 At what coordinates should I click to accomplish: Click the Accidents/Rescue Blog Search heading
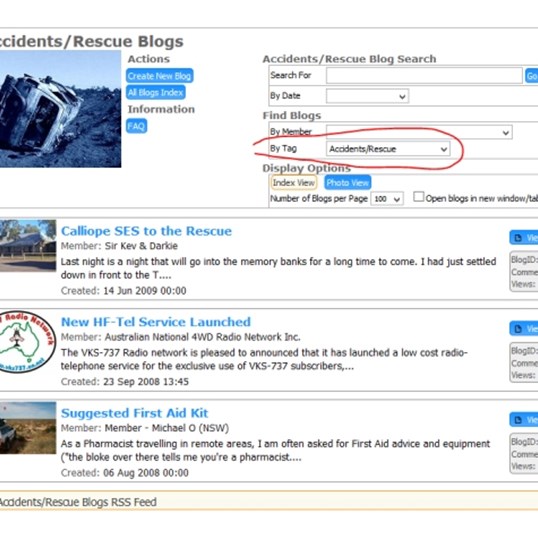(349, 59)
